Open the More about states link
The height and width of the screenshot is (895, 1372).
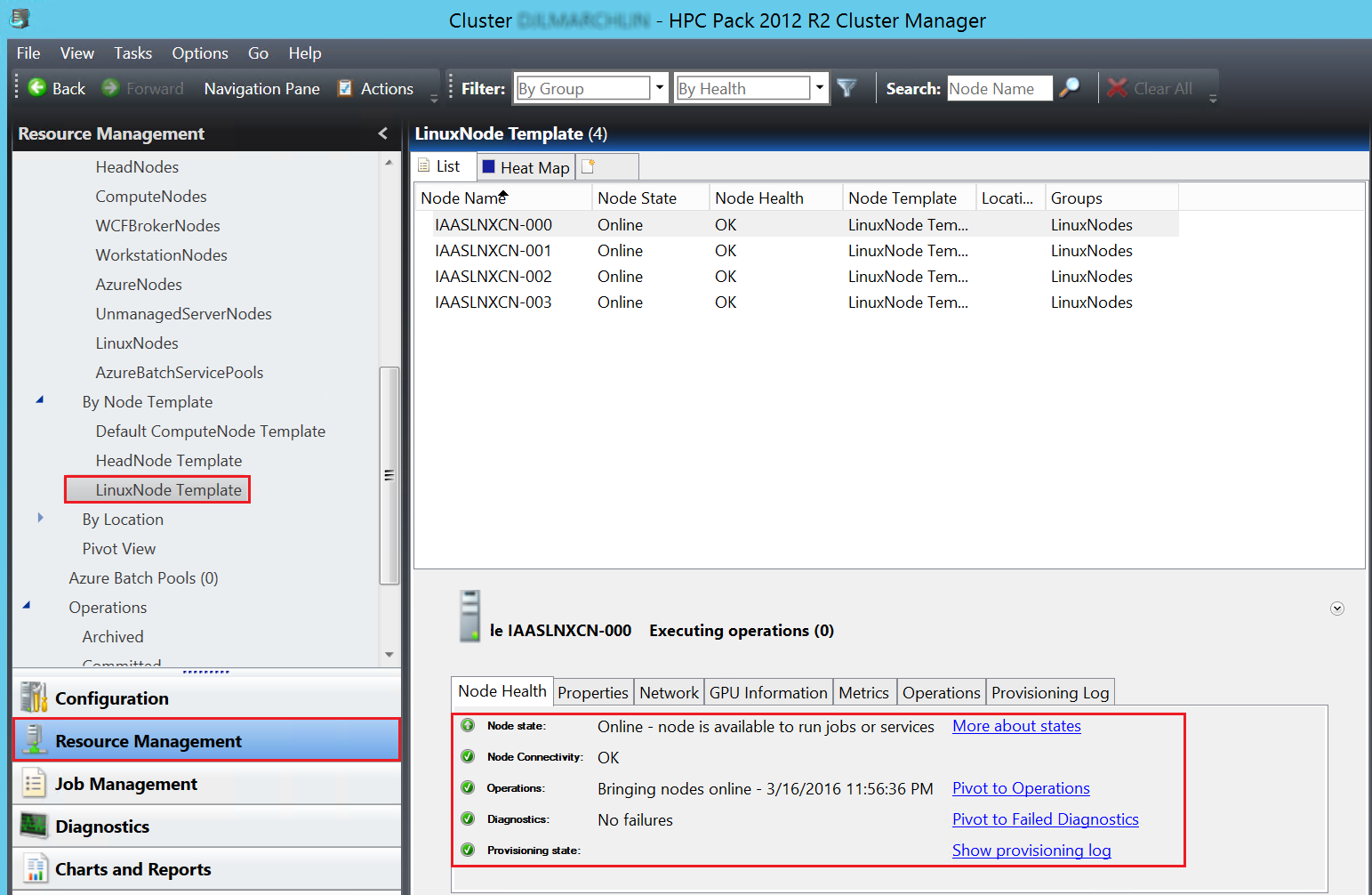[x=1016, y=726]
